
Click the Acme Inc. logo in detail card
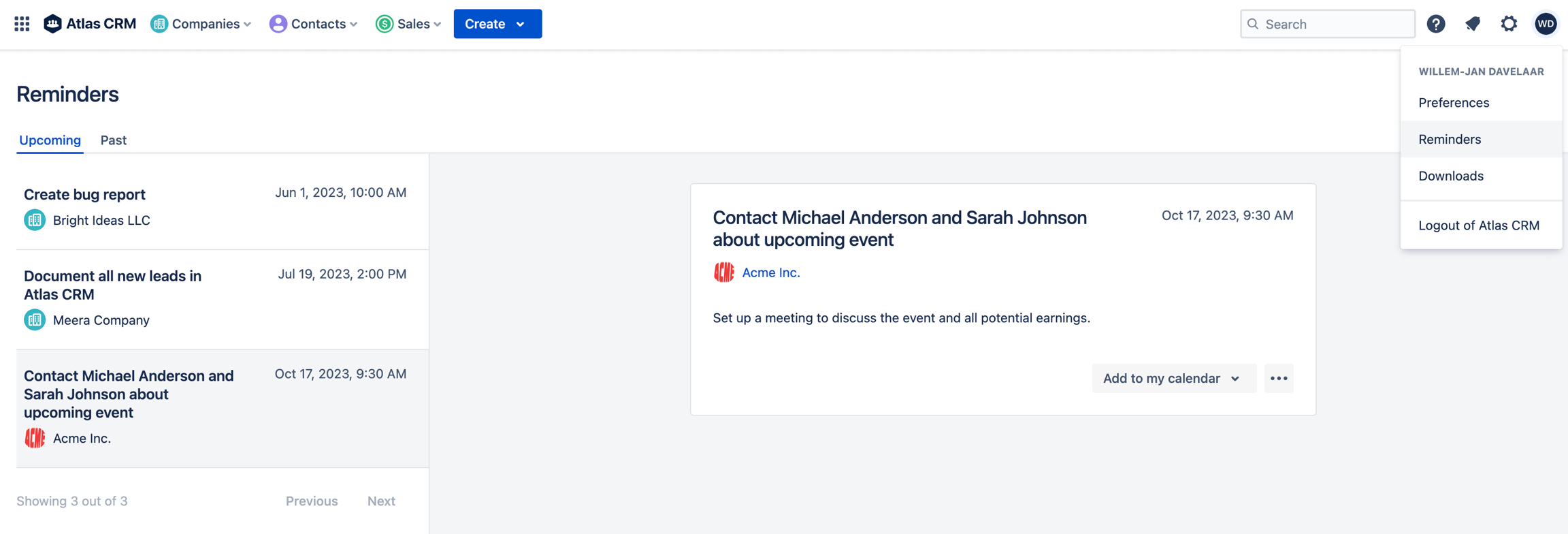click(723, 272)
